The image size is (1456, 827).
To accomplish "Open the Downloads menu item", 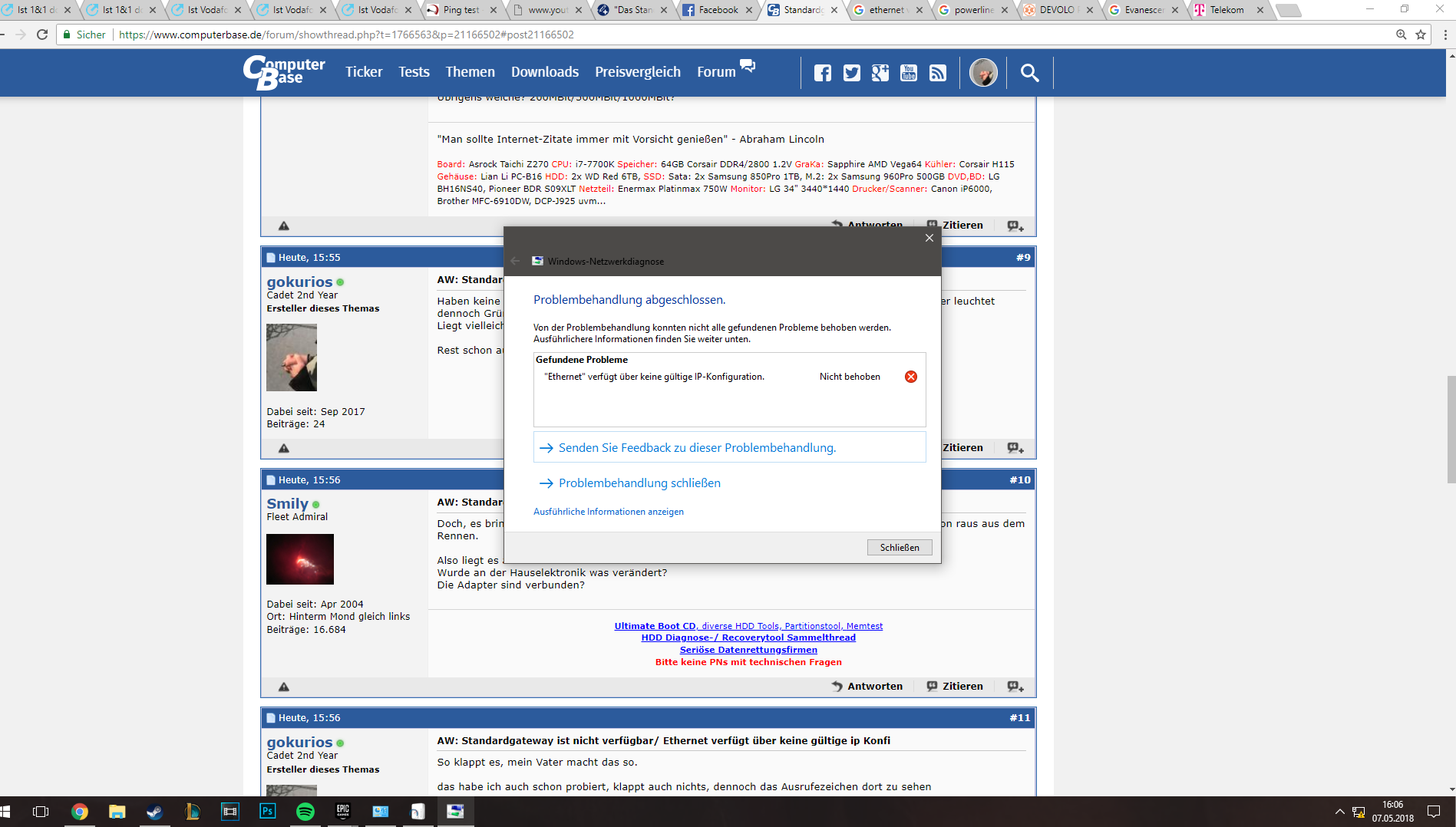I will pyautogui.click(x=545, y=72).
